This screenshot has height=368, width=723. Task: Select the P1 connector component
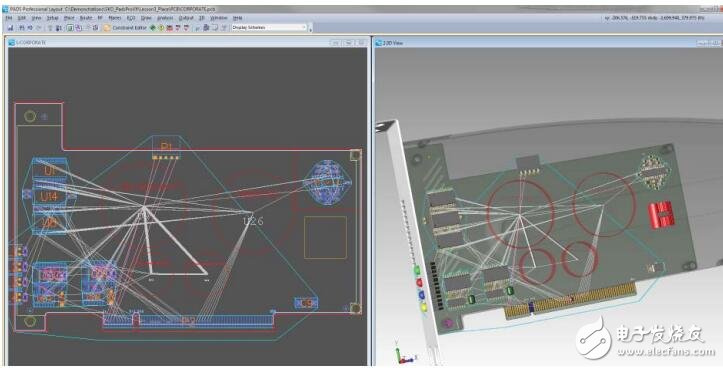[x=166, y=147]
